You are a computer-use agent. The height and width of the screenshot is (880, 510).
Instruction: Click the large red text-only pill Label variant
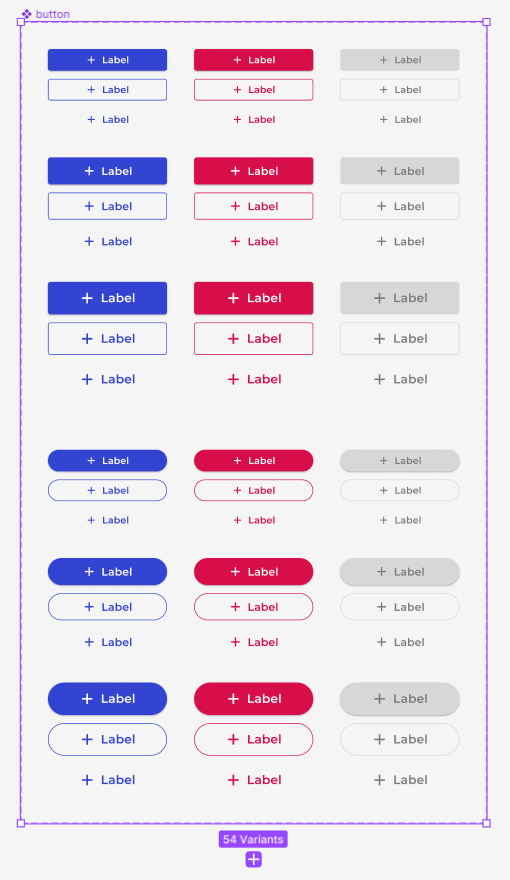click(254, 780)
